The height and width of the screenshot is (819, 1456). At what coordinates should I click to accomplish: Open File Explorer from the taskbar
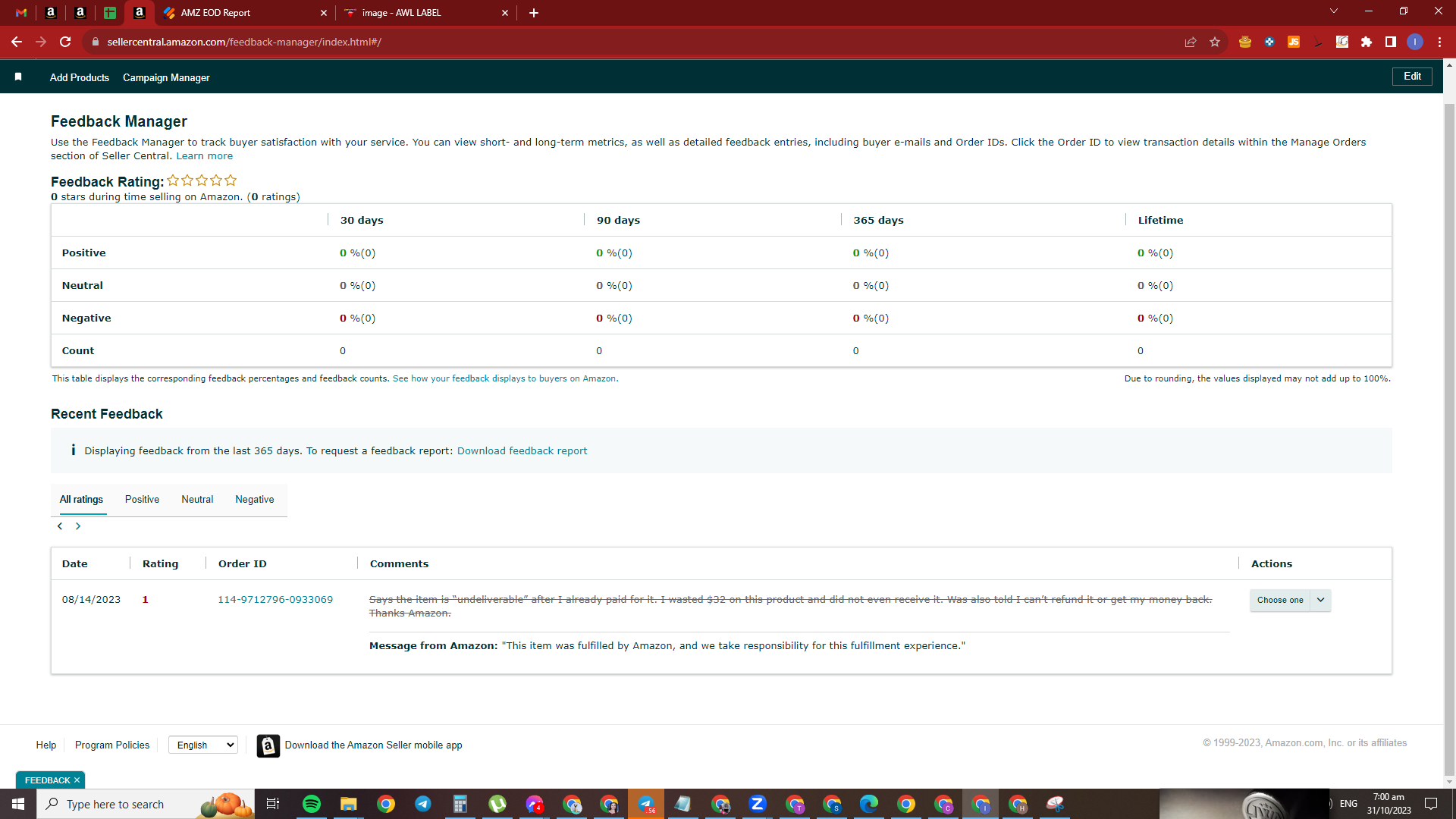(x=348, y=804)
